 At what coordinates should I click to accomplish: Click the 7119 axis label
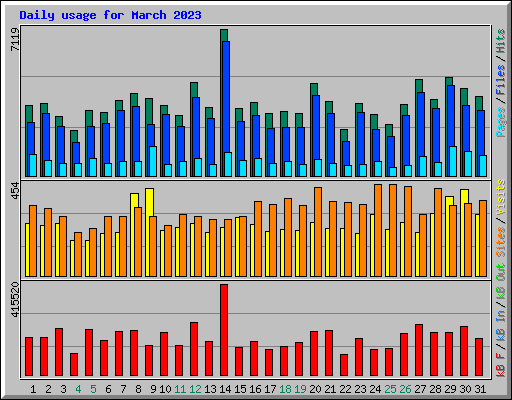15,39
